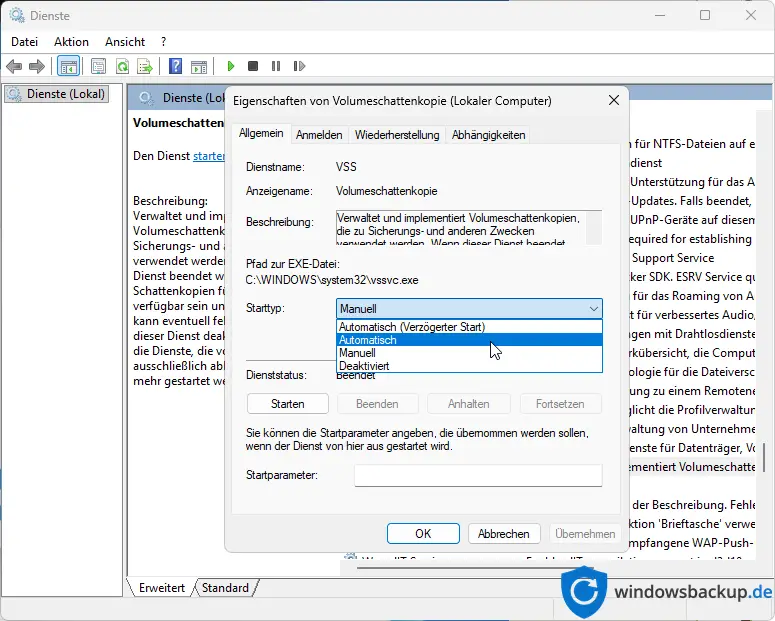This screenshot has width=775, height=621.
Task: Close the Eigenschaften dialog with X
Action: pyautogui.click(x=614, y=100)
